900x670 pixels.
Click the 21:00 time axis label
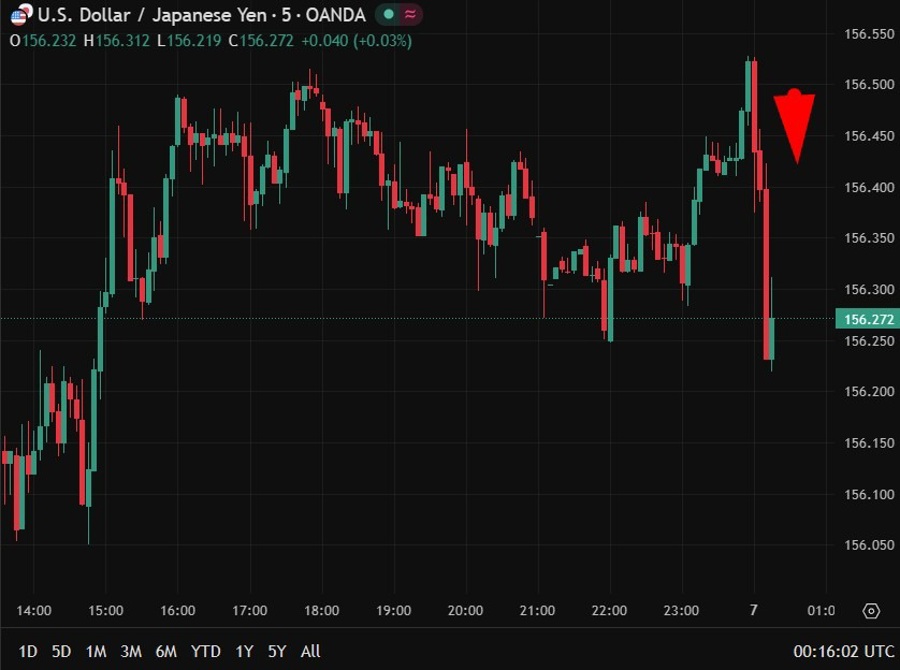[x=537, y=610]
